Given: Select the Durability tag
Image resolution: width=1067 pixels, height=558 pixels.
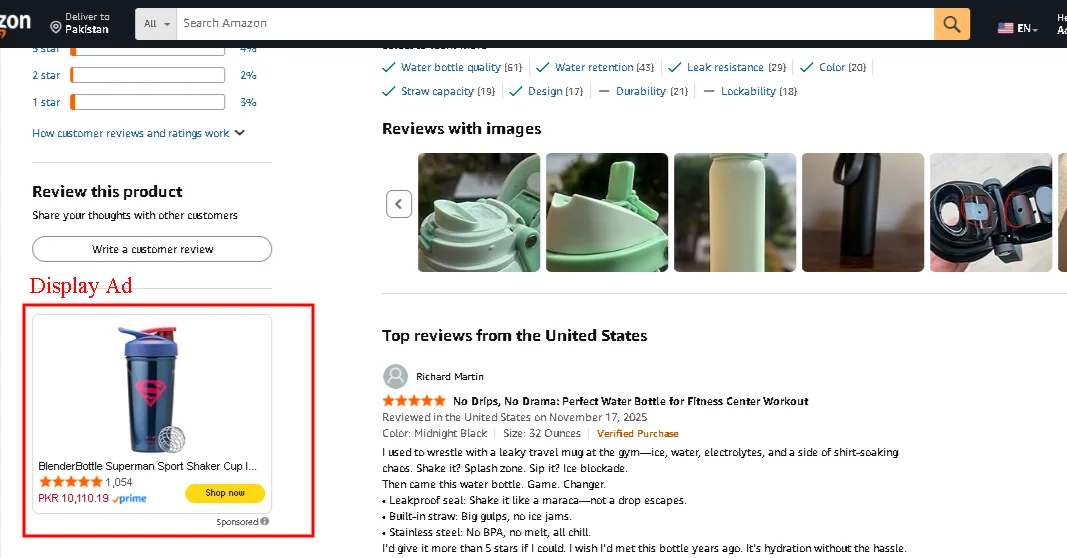Looking at the screenshot, I should coord(642,91).
